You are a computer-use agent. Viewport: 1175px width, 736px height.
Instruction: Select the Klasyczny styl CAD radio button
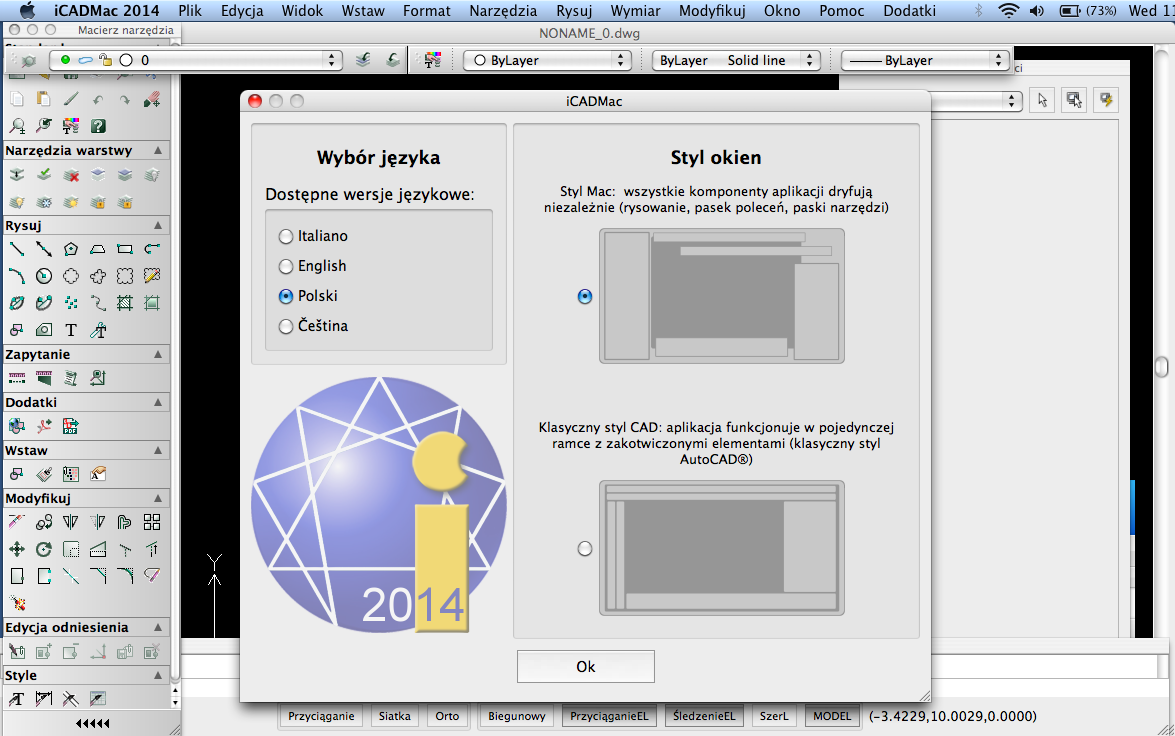pyautogui.click(x=585, y=549)
